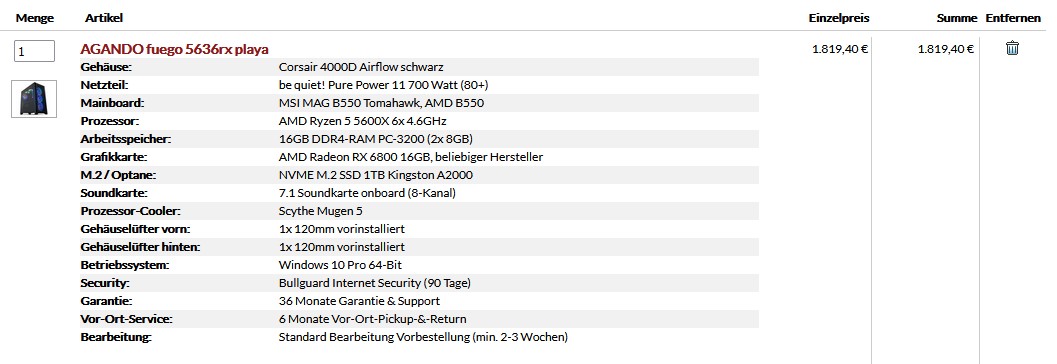1057x364 pixels.
Task: Click the Artikel column header
Action: [x=104, y=18]
